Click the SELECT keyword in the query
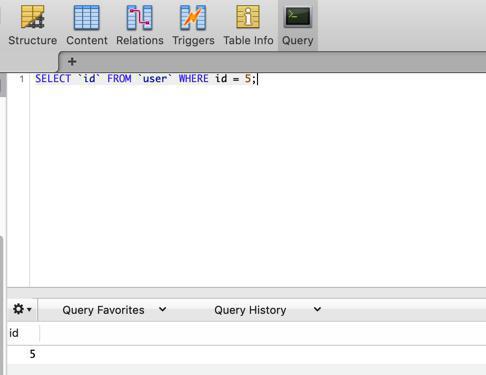486x375 pixels. coord(53,79)
